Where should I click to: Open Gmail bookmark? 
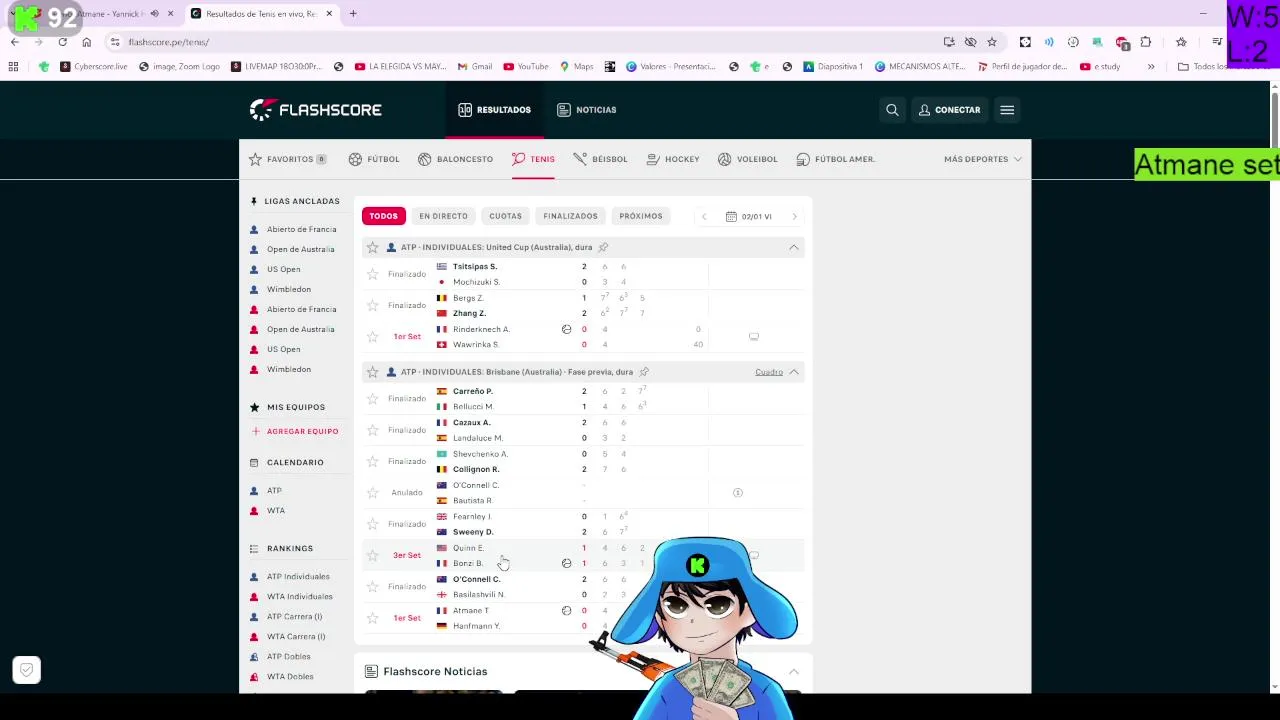475,67
